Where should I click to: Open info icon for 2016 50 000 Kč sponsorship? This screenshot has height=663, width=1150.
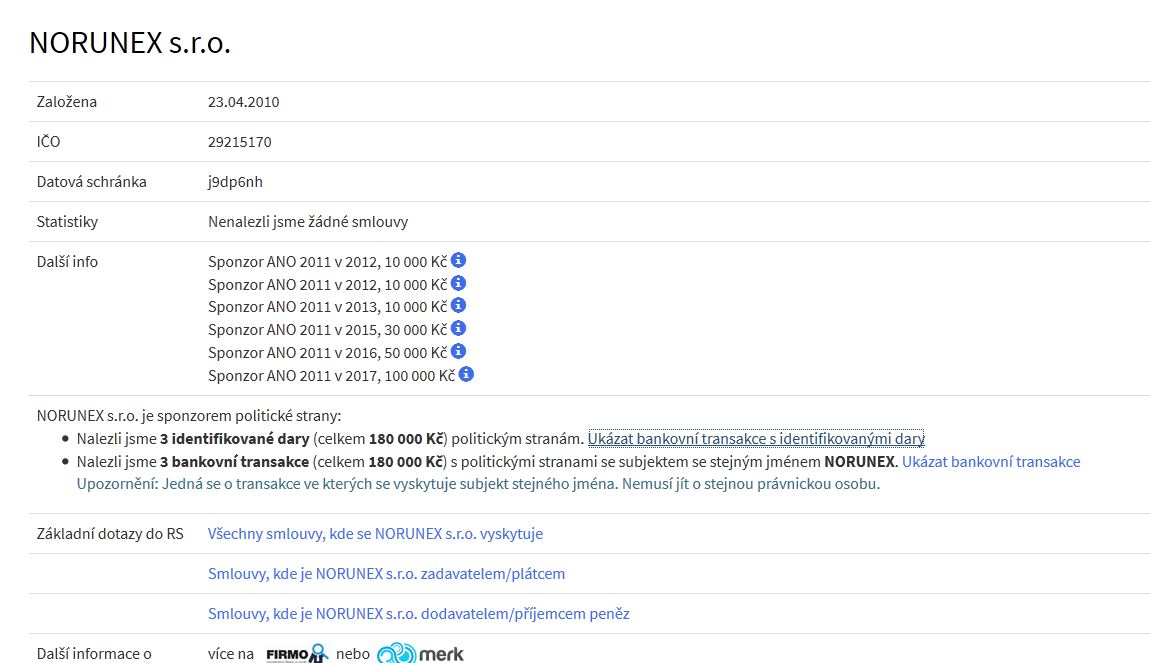458,351
